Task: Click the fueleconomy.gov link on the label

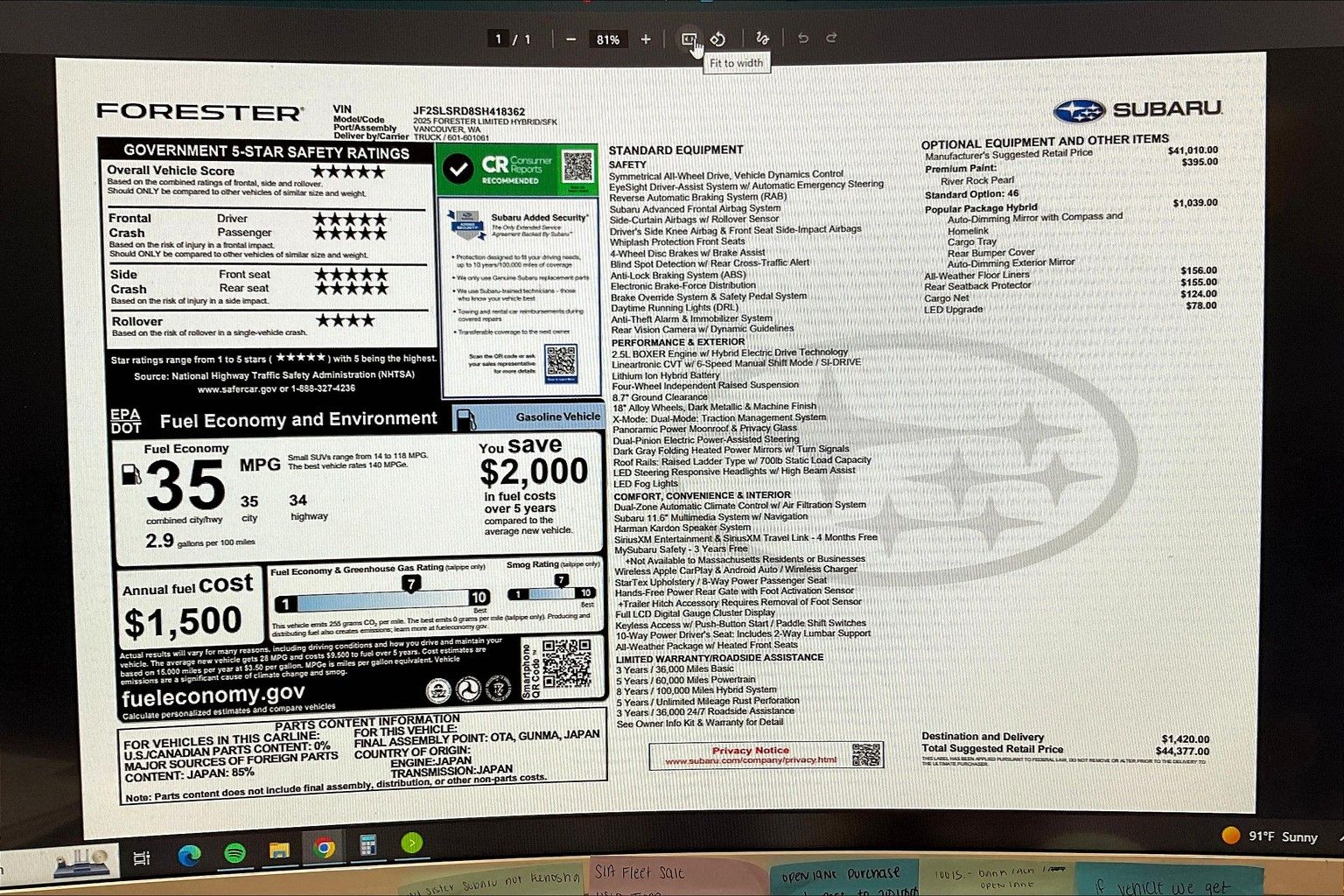Action: click(213, 696)
